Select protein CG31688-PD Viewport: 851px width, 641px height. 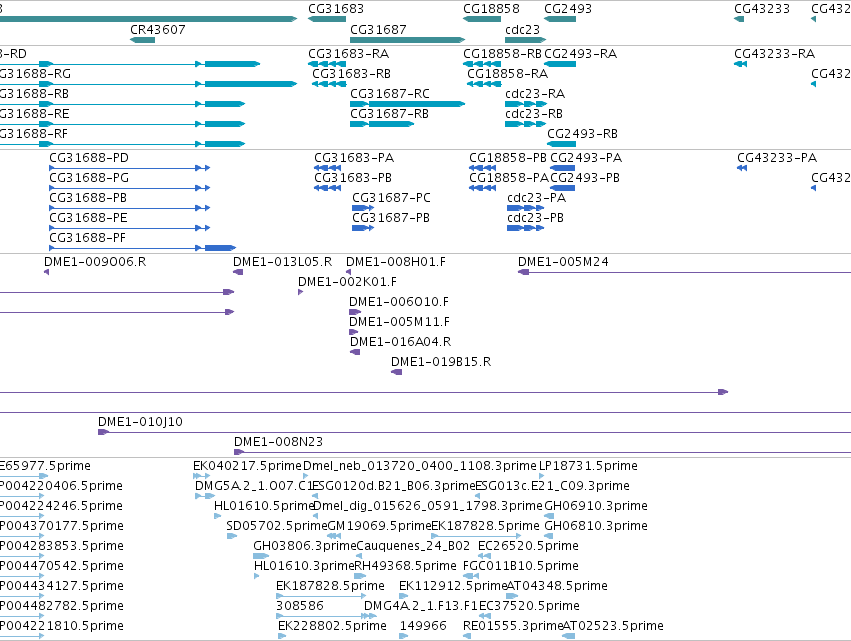pyautogui.click(x=89, y=158)
